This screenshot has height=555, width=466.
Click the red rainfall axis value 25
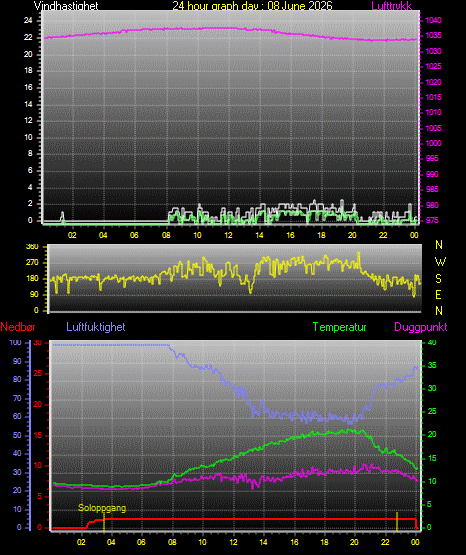pyautogui.click(x=38, y=374)
